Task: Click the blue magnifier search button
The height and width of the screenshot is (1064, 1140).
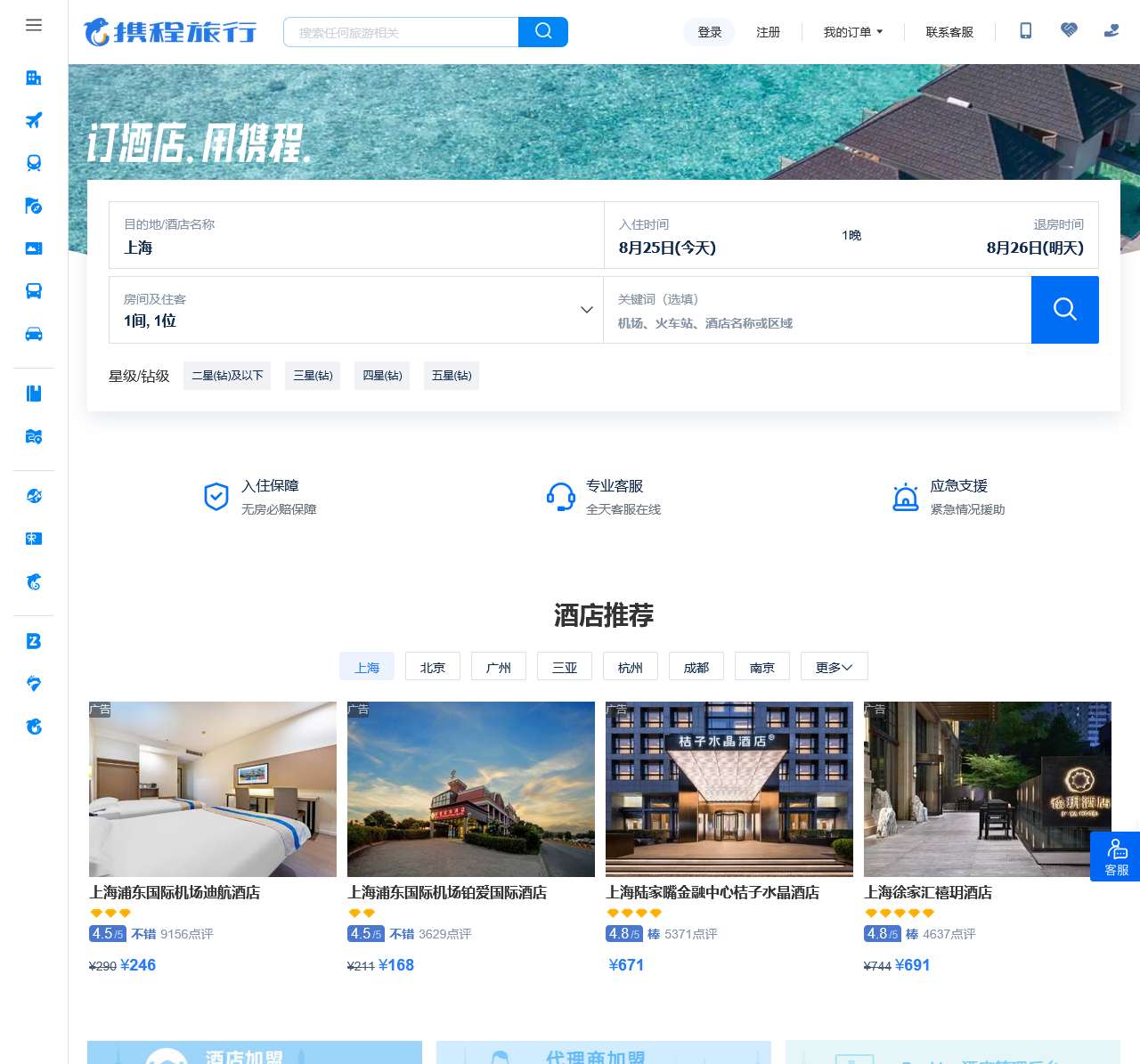Action: pyautogui.click(x=1065, y=310)
